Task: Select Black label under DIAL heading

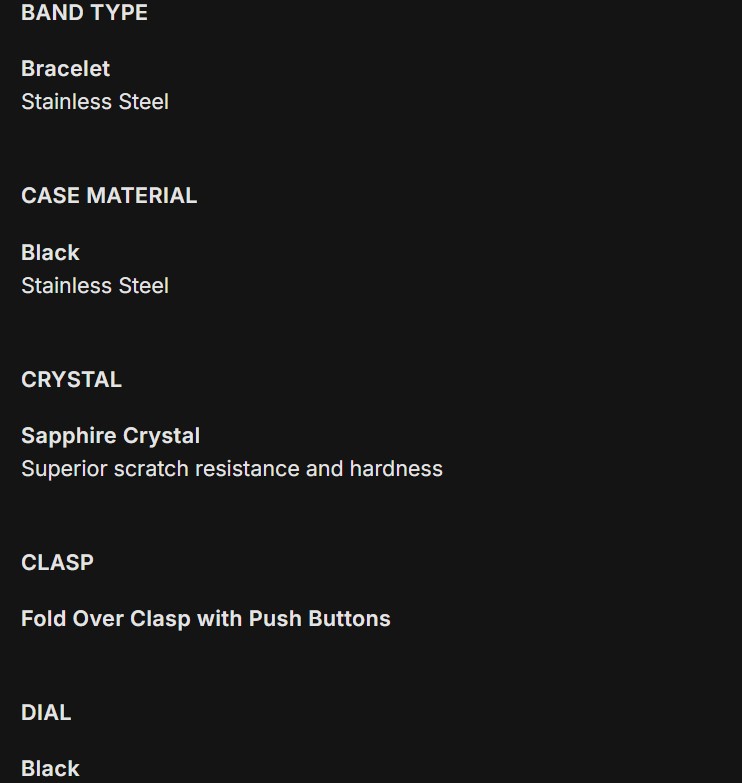Action: [x=50, y=769]
